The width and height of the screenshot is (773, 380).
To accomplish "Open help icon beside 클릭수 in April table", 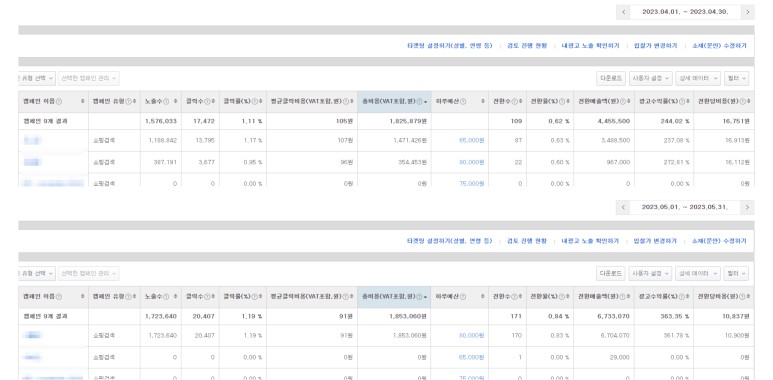I will 207,102.
